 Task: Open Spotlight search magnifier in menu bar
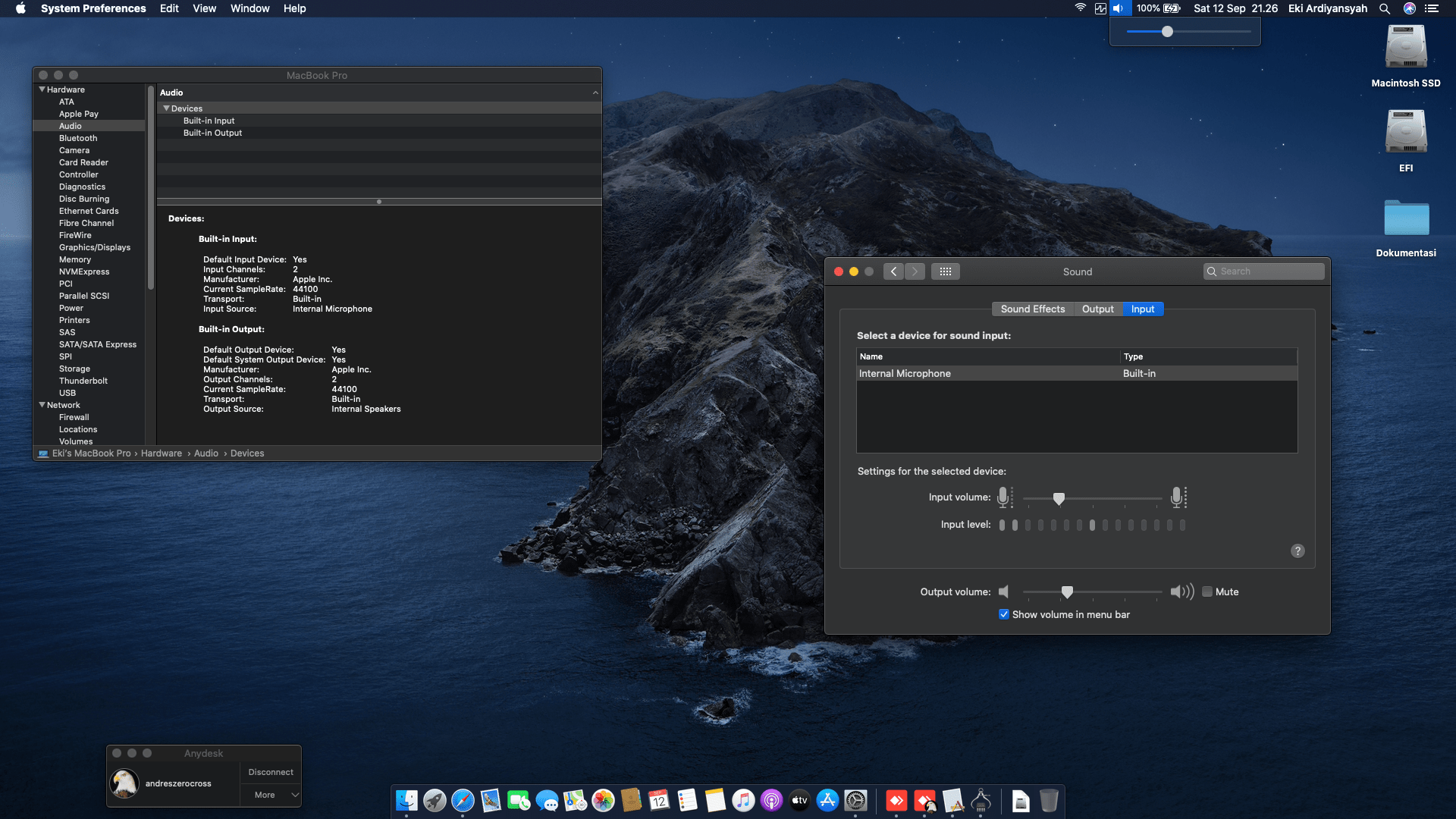(x=1385, y=8)
